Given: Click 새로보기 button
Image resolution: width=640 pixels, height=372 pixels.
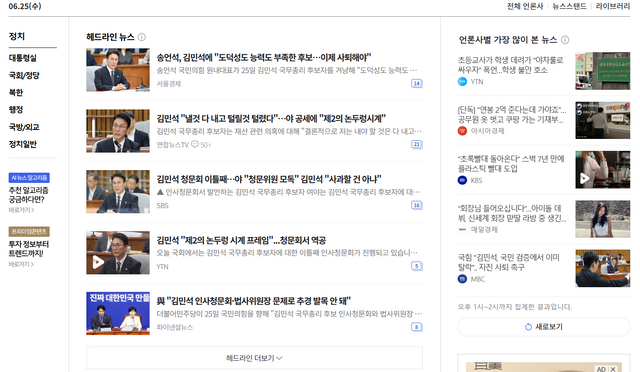Looking at the screenshot, I should tap(544, 327).
